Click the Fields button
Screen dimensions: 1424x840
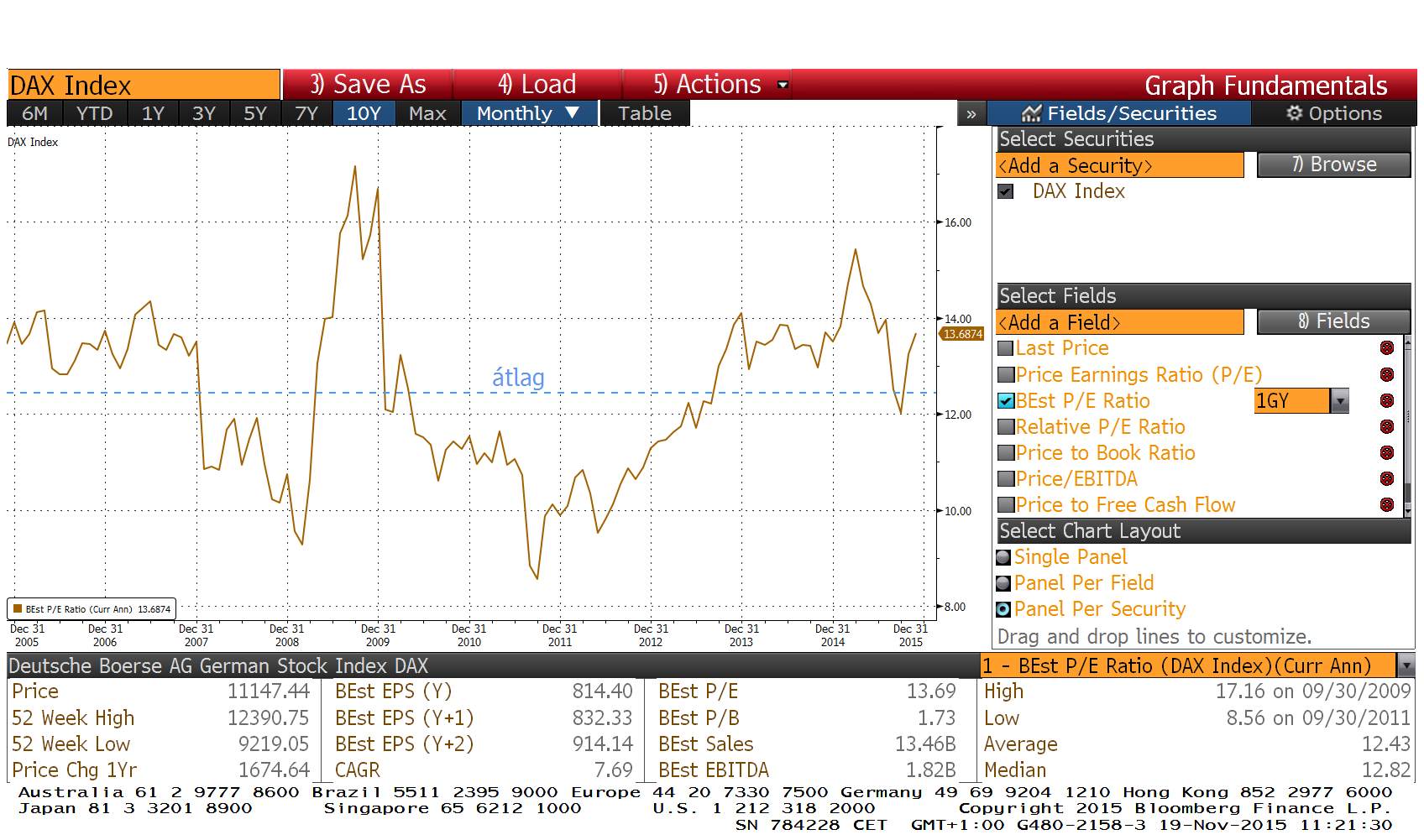1333,321
